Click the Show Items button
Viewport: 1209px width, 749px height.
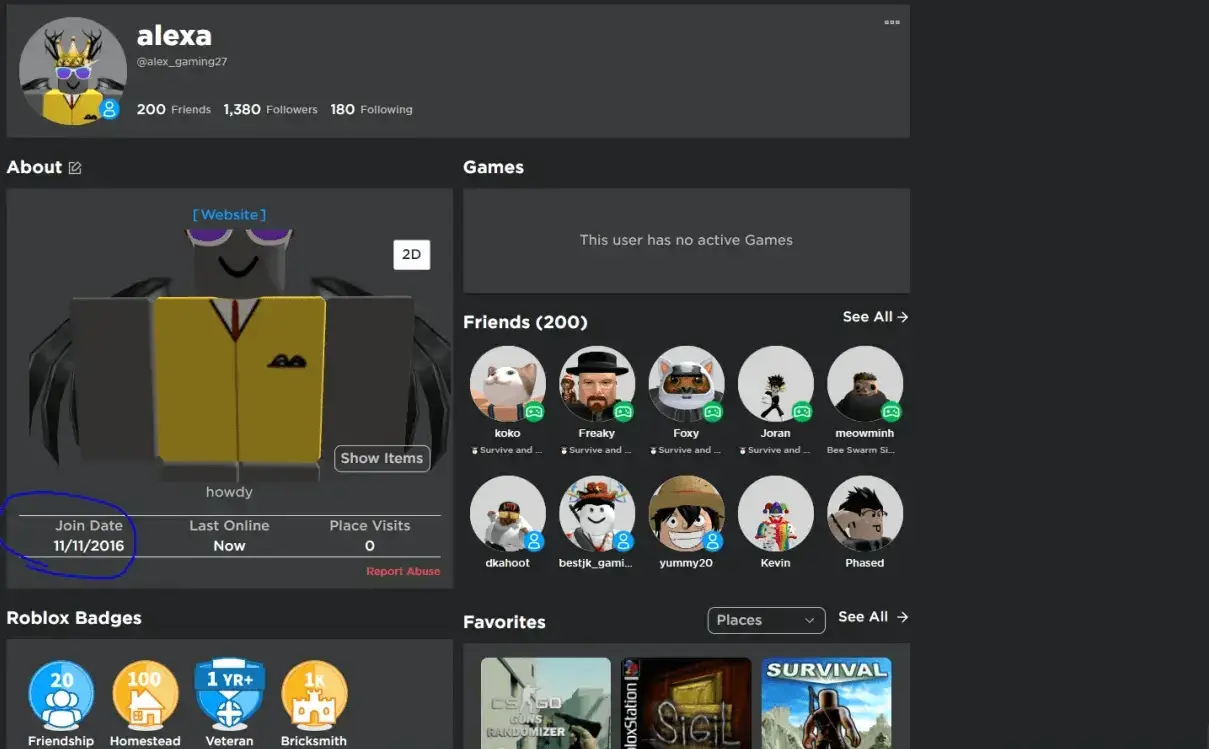tap(382, 458)
